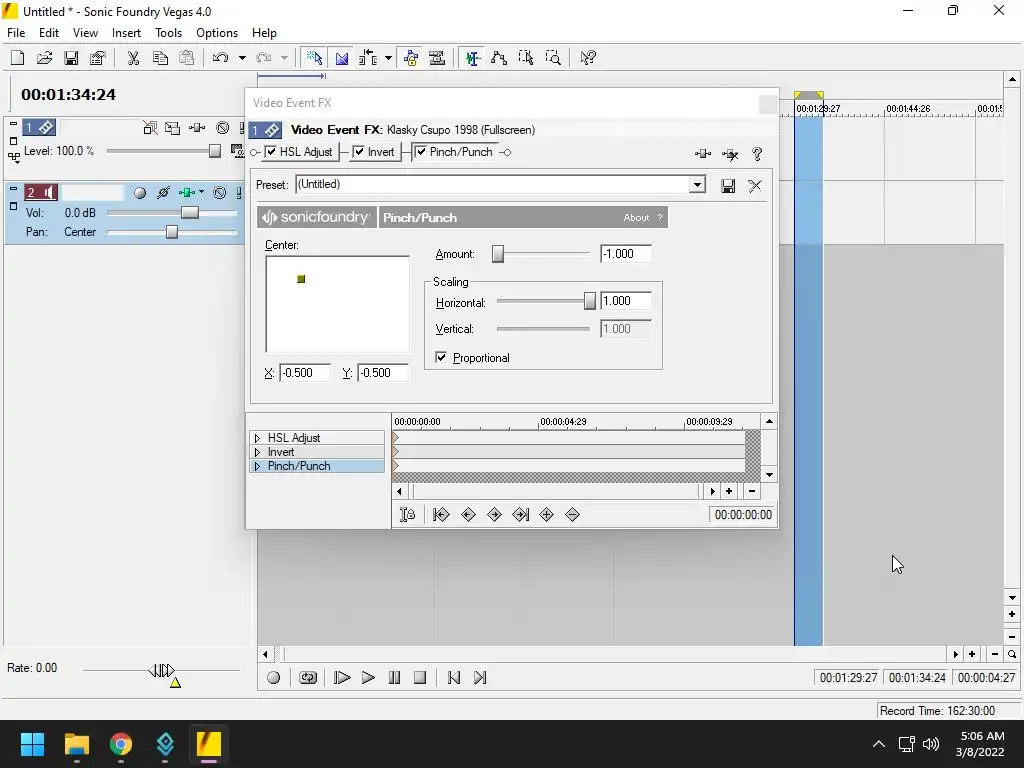Open the Options menu

[x=217, y=33]
